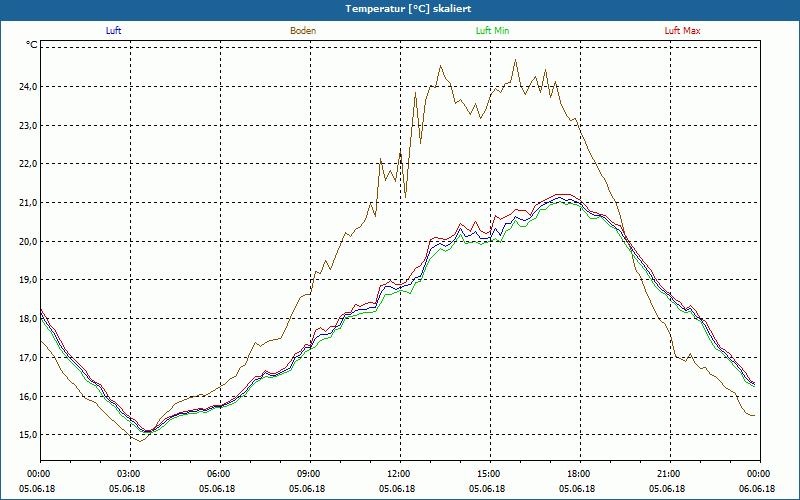
Task: Click the 05.06.18 date under 12:00
Action: click(397, 489)
